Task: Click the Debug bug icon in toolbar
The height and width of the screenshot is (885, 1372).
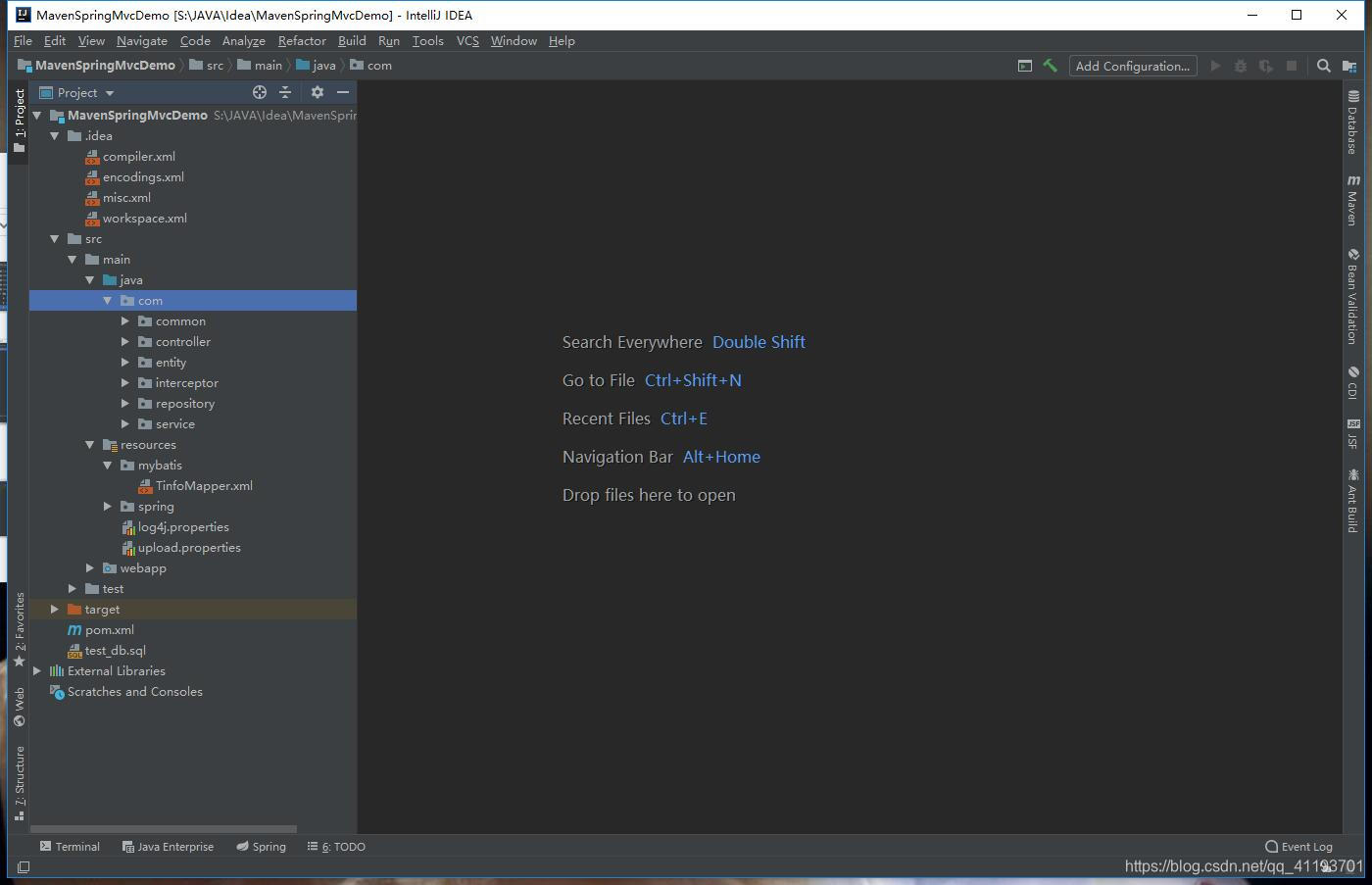Action: [x=1241, y=66]
